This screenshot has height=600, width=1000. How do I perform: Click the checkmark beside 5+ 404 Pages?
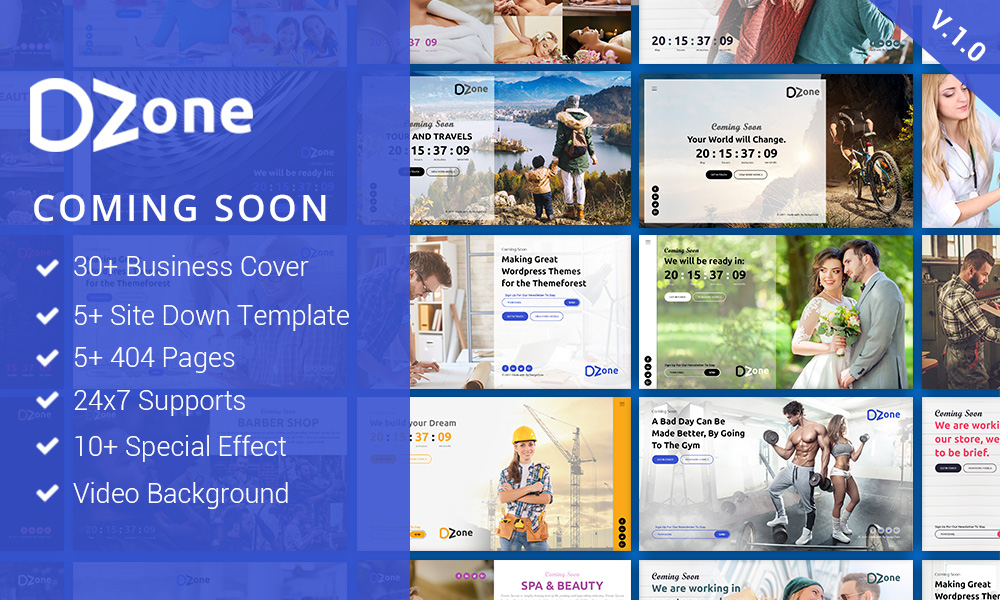pyautogui.click(x=47, y=359)
